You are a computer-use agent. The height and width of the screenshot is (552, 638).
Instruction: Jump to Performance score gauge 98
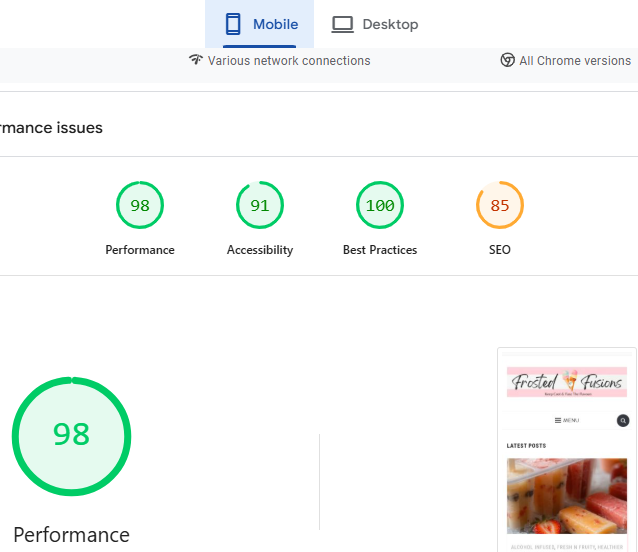tap(140, 205)
